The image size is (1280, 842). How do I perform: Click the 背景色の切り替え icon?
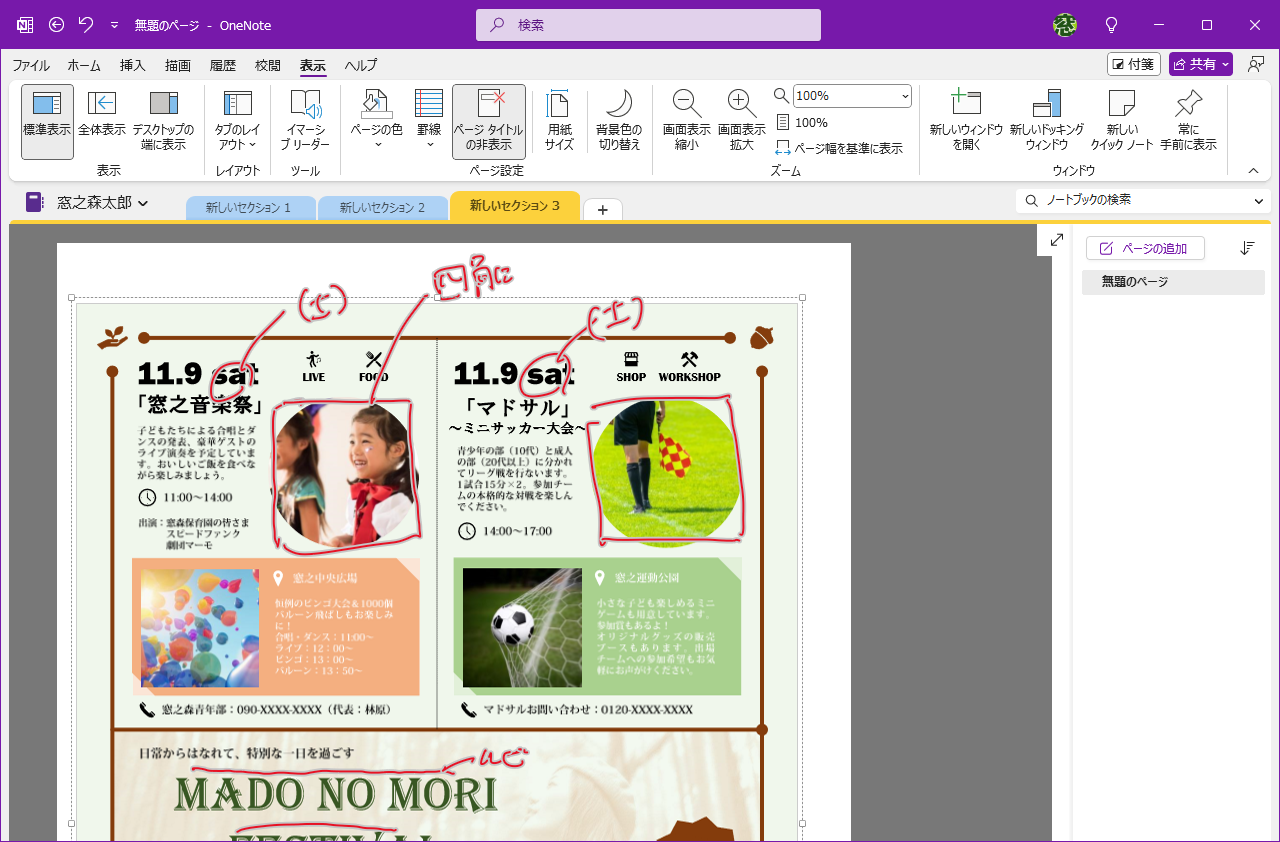[x=620, y=119]
